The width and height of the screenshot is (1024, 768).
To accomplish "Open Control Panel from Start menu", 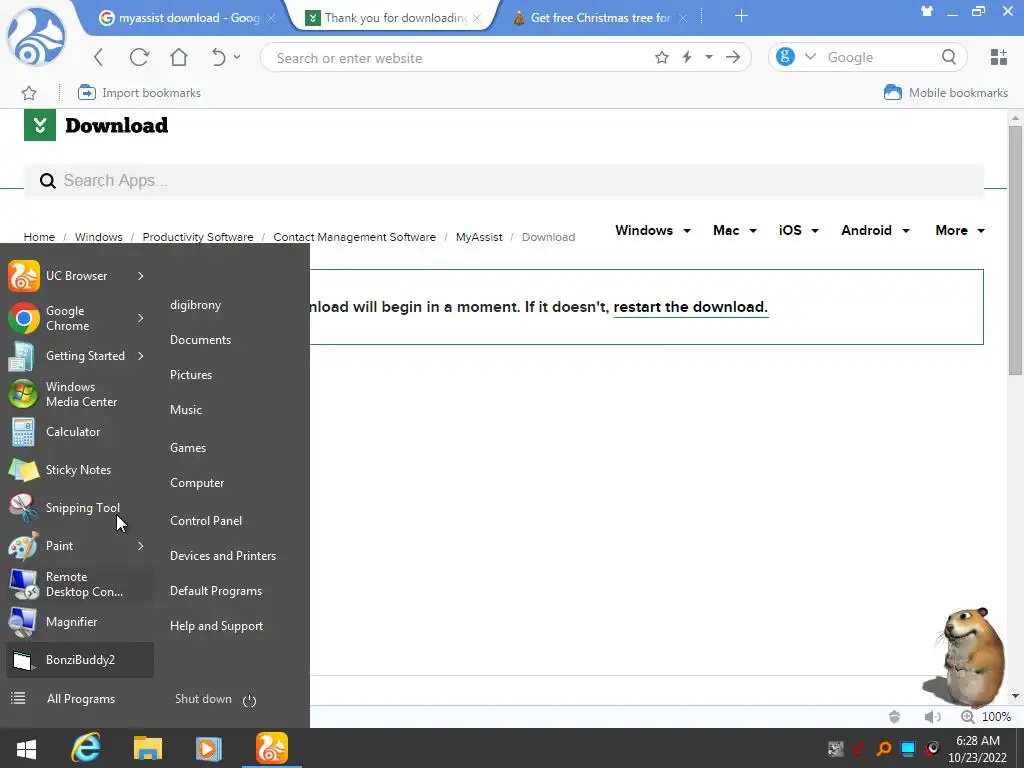I will [x=206, y=520].
